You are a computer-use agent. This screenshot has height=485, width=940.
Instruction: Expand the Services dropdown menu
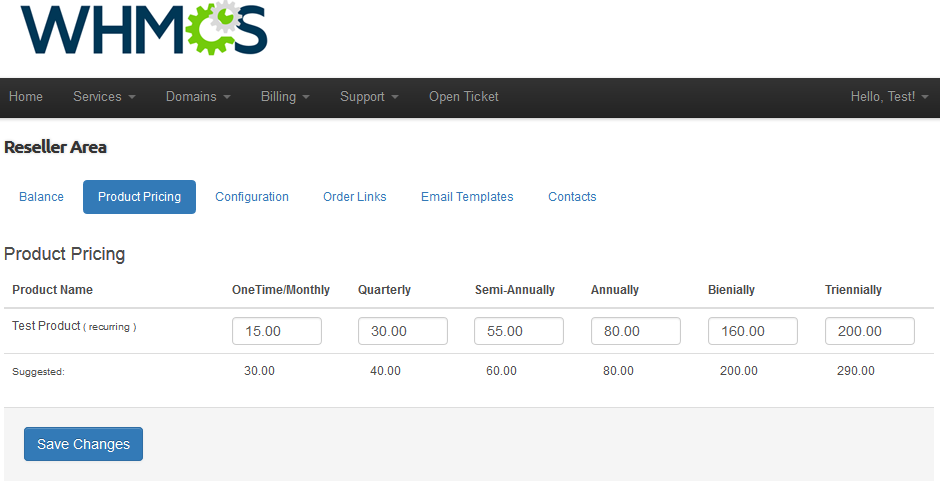104,97
